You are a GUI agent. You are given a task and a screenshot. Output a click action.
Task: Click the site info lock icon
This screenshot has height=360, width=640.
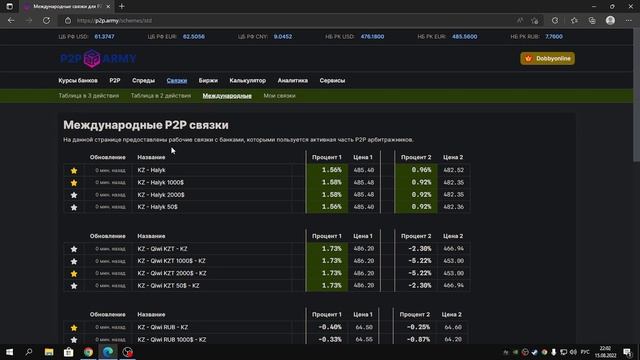point(68,20)
